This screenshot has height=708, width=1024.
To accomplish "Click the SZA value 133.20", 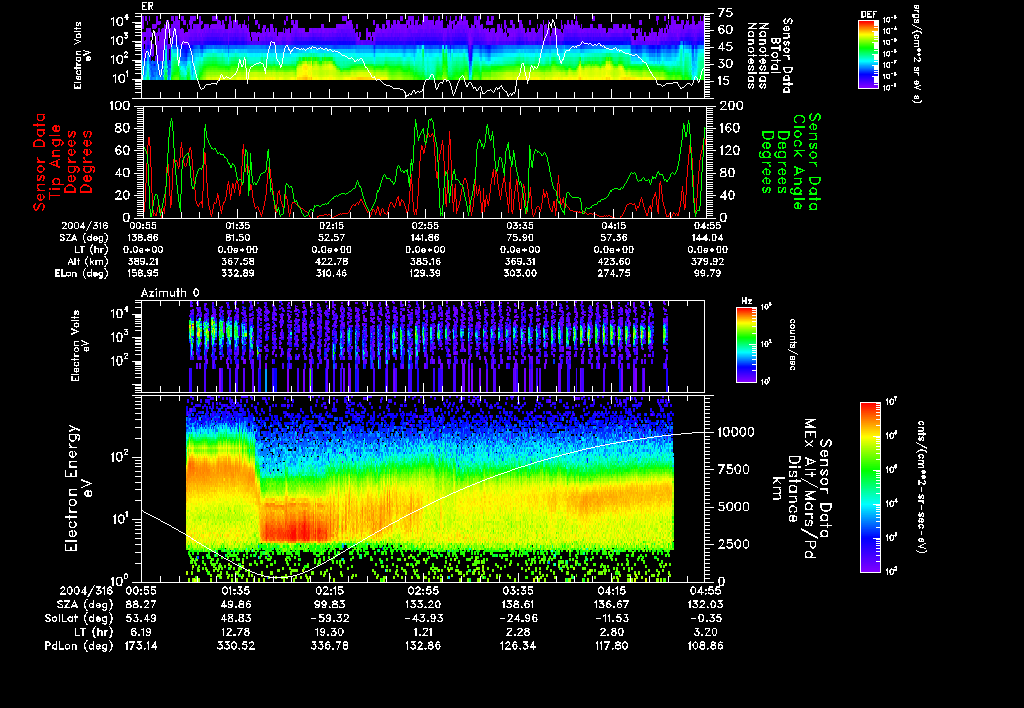I will pyautogui.click(x=423, y=604).
